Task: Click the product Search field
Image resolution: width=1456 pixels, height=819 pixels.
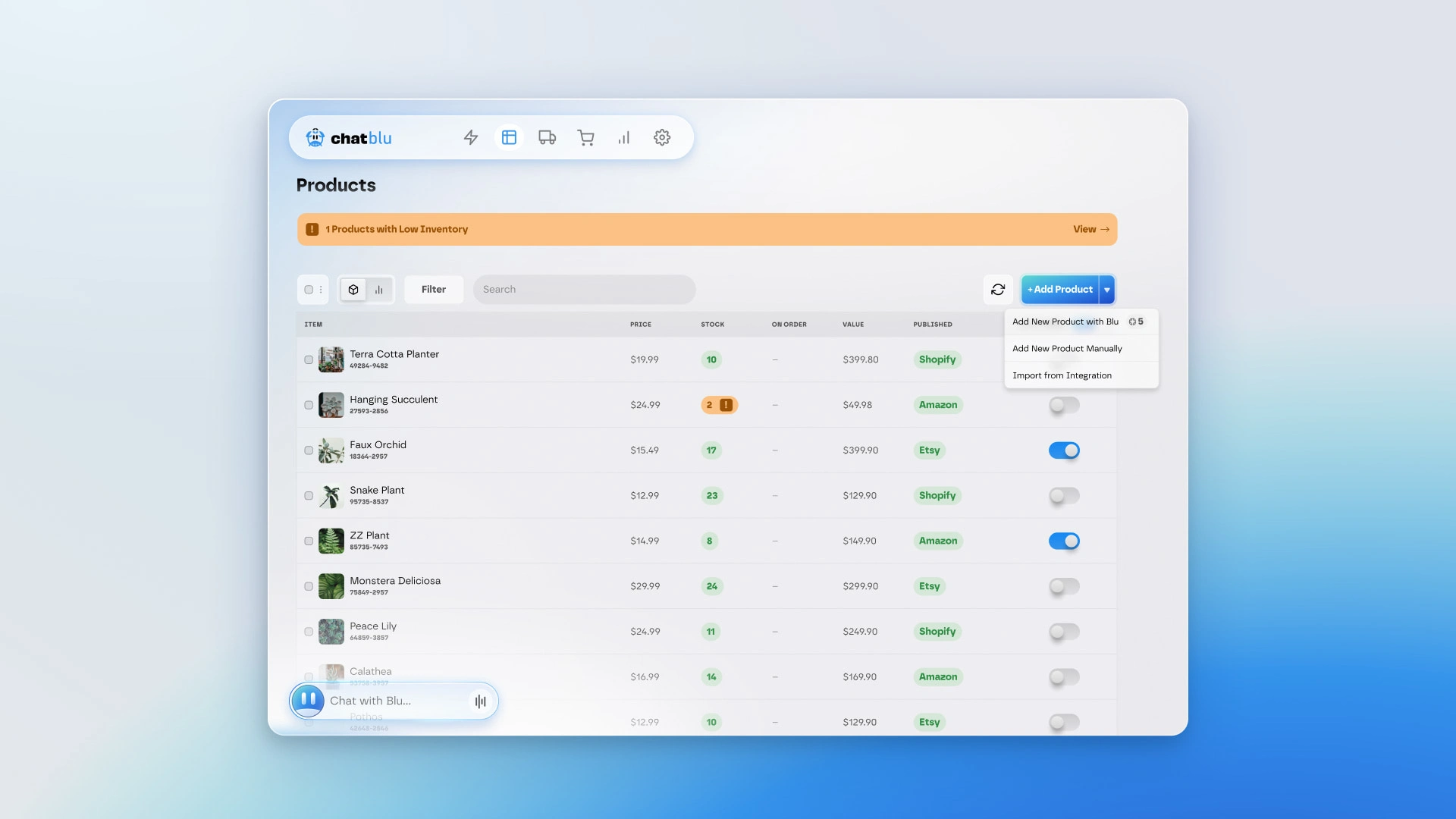Action: [x=584, y=290]
